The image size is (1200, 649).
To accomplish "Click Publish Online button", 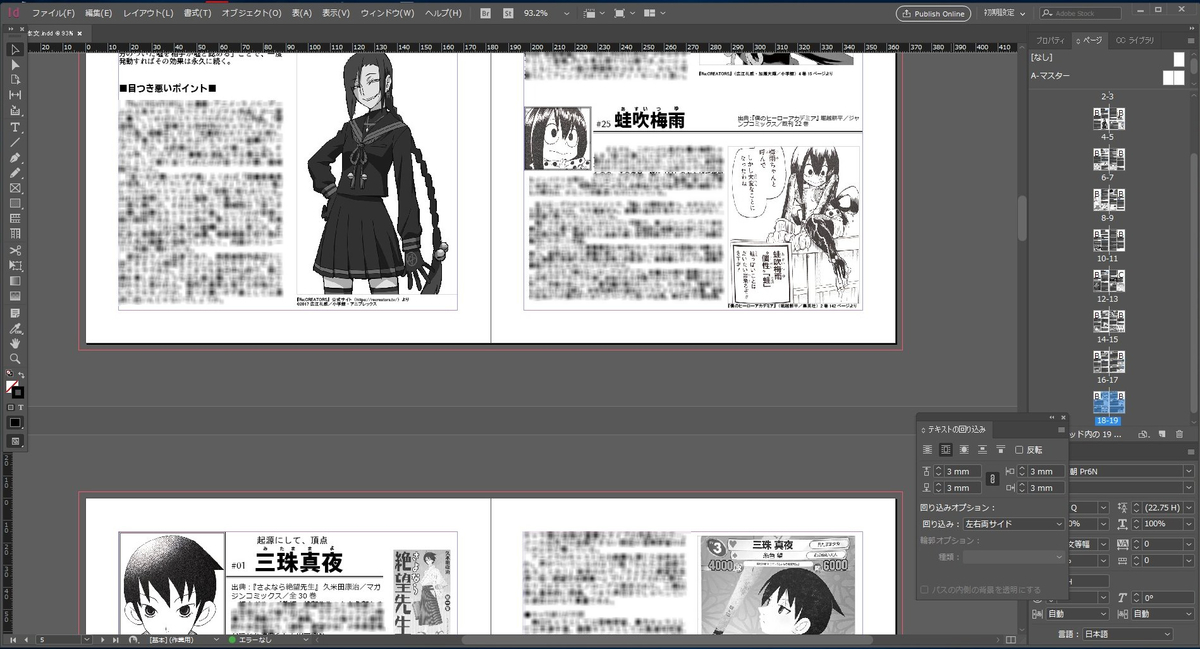I will (x=932, y=14).
